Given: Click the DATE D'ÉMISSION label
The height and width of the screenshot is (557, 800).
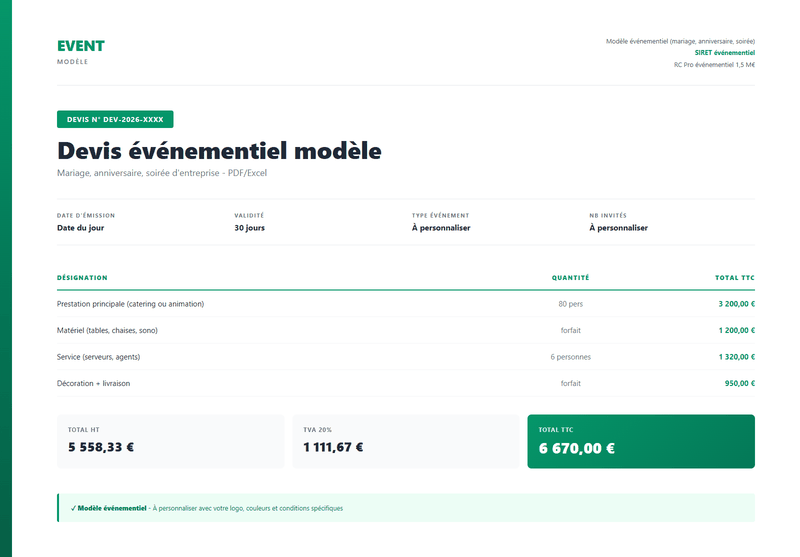Looking at the screenshot, I should [86, 215].
